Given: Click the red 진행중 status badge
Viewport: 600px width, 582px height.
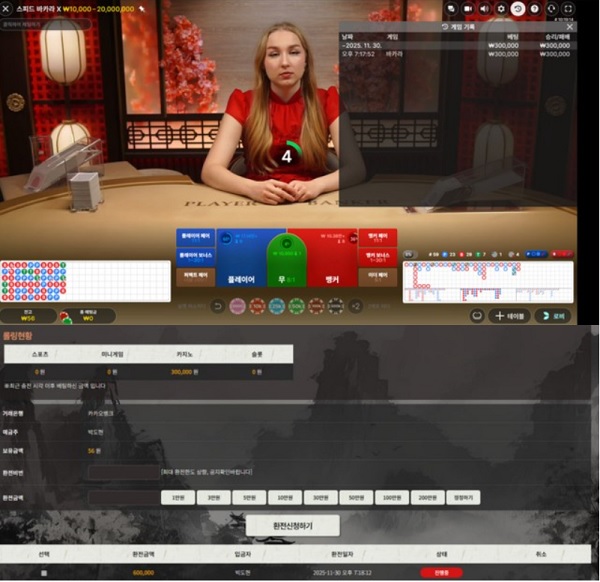Looking at the screenshot, I should click(x=442, y=573).
